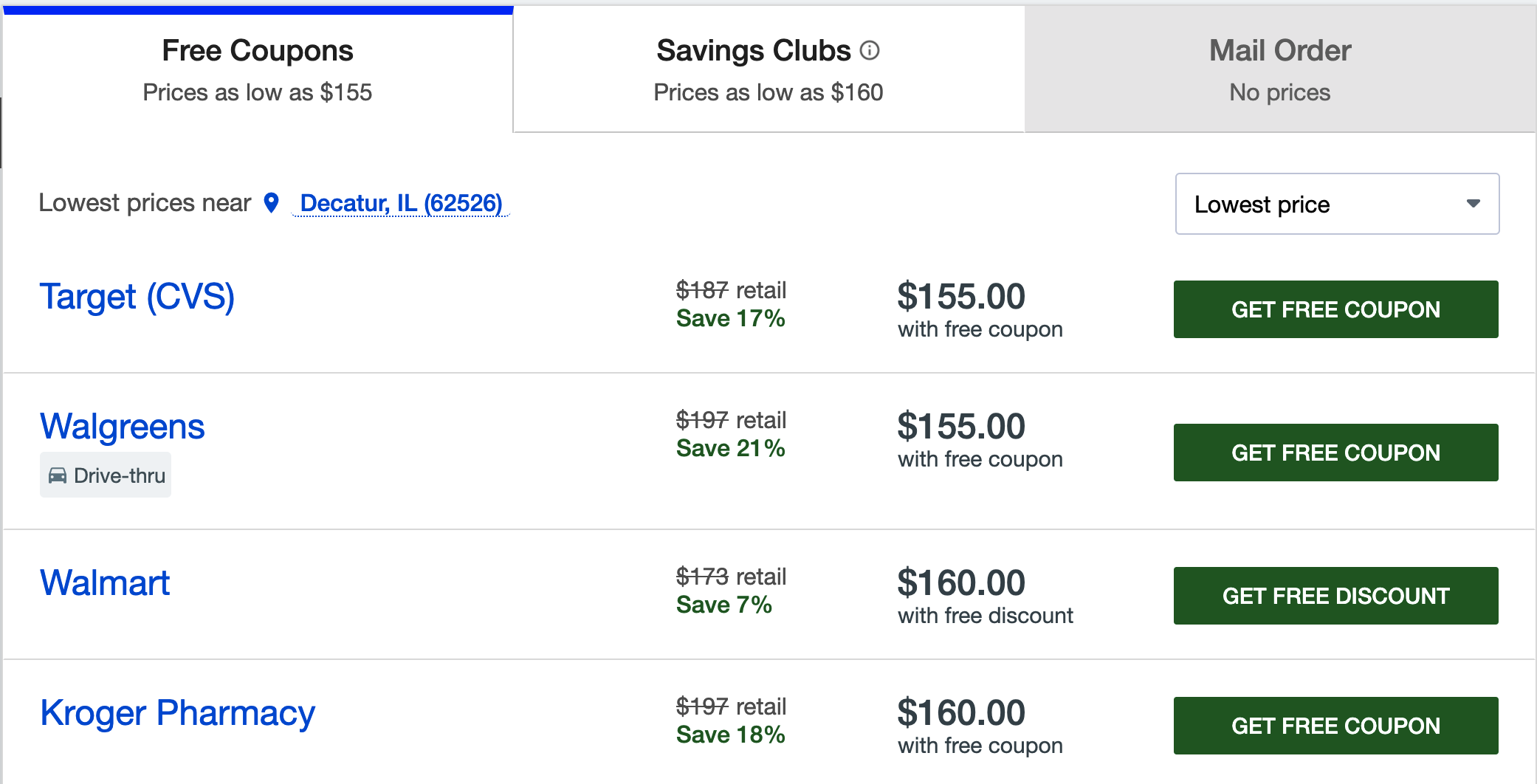This screenshot has width=1537, height=784.
Task: Click the $160.00 price at Walmart
Action: 961,583
